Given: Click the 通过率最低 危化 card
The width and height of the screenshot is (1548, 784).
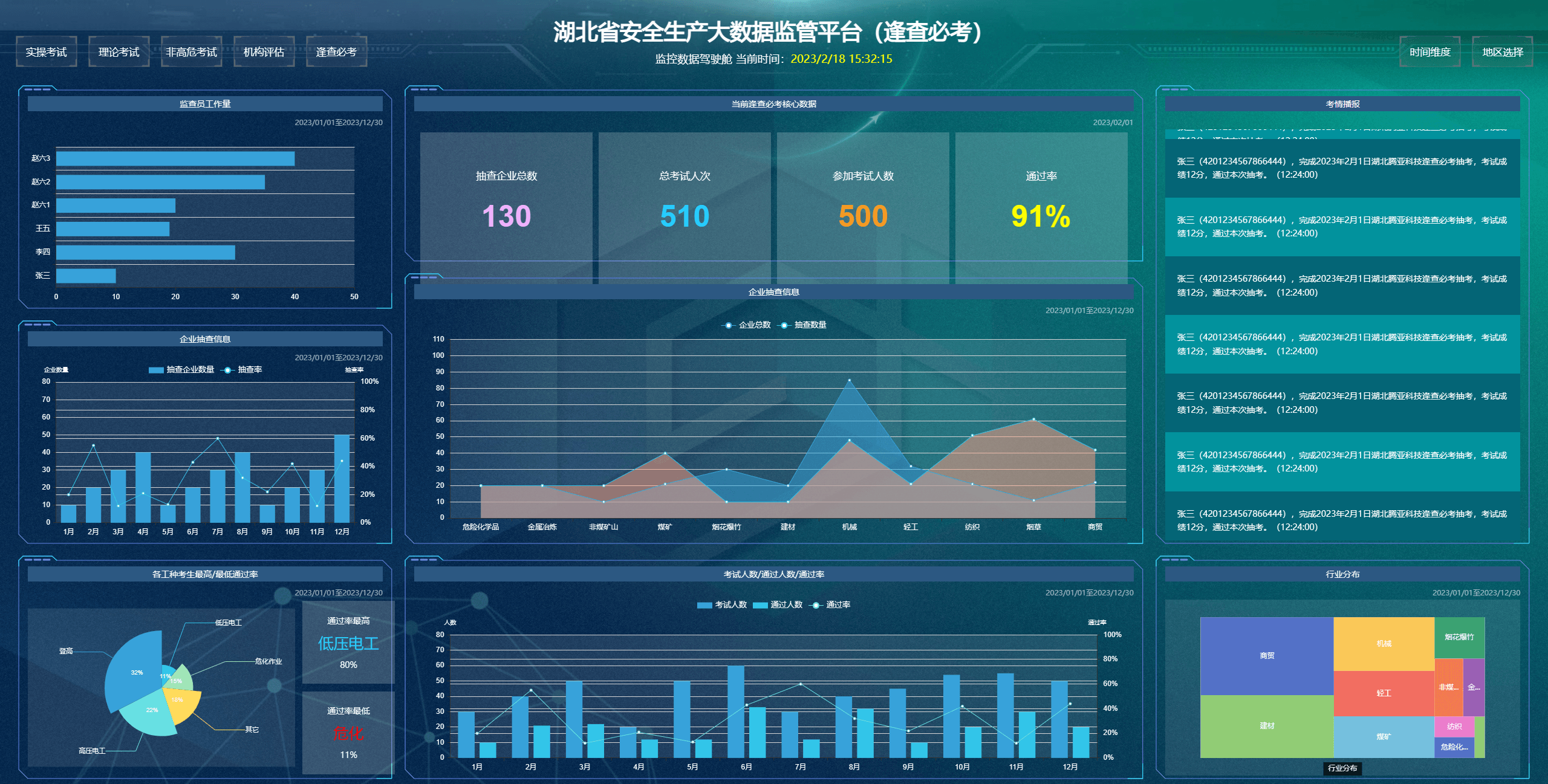Looking at the screenshot, I should tap(348, 733).
